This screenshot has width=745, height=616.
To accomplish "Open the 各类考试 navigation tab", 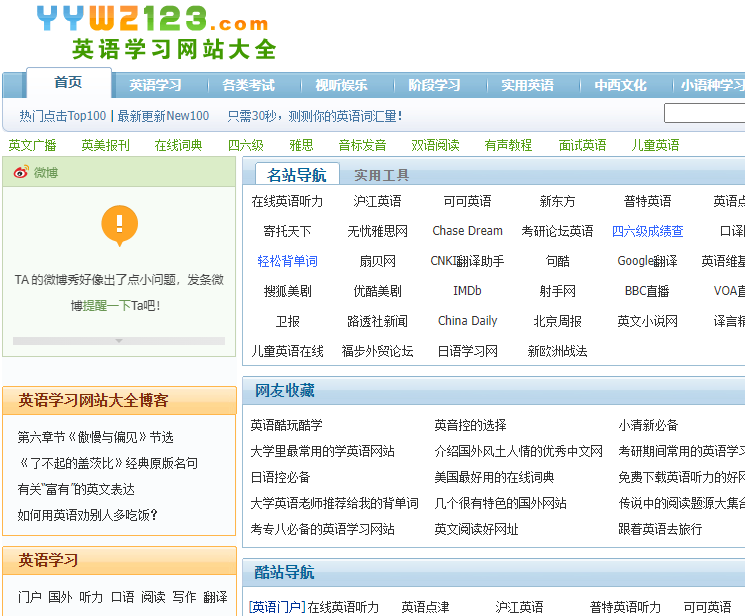I will pyautogui.click(x=248, y=85).
